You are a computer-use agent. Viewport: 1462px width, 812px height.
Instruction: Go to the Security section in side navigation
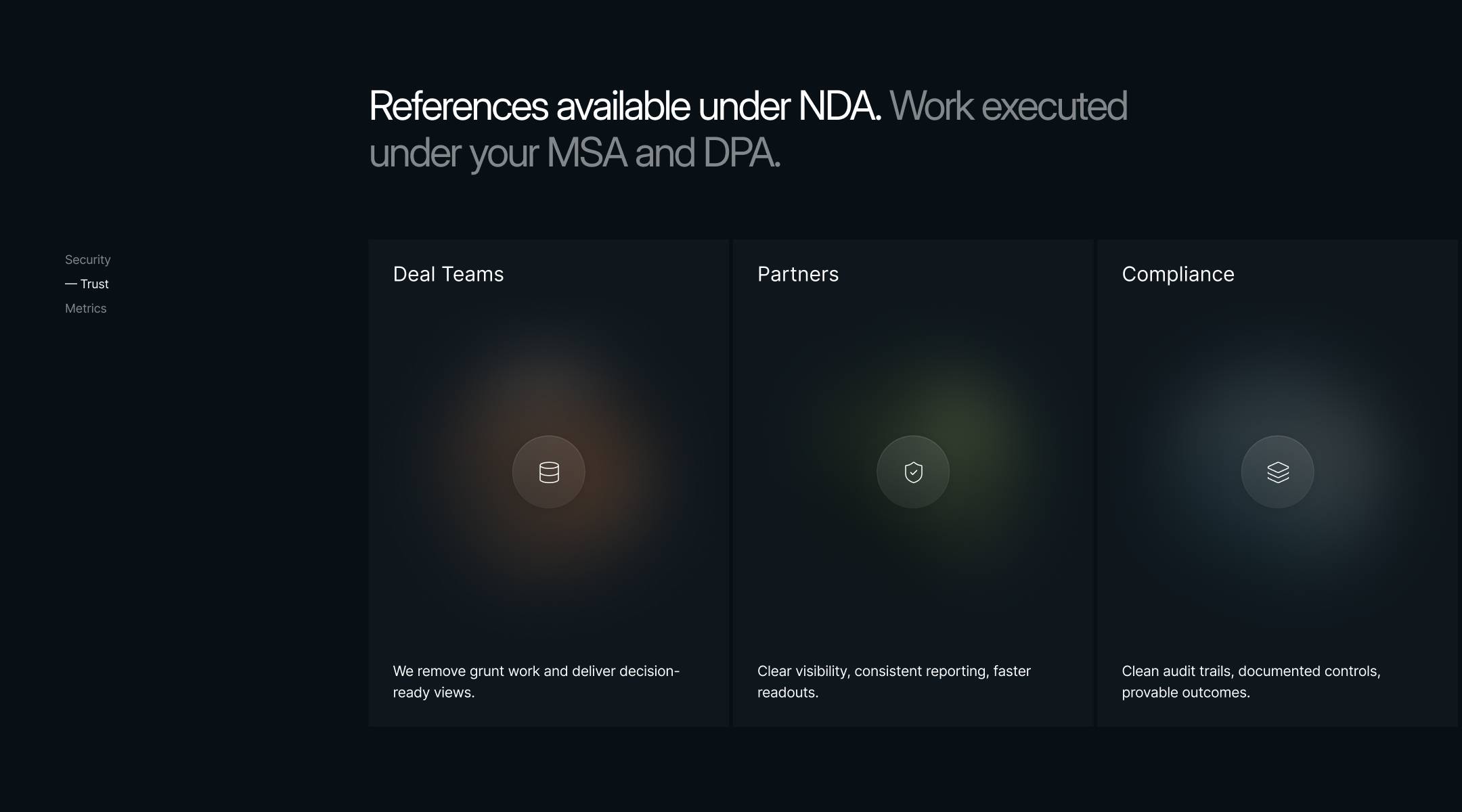tap(87, 260)
